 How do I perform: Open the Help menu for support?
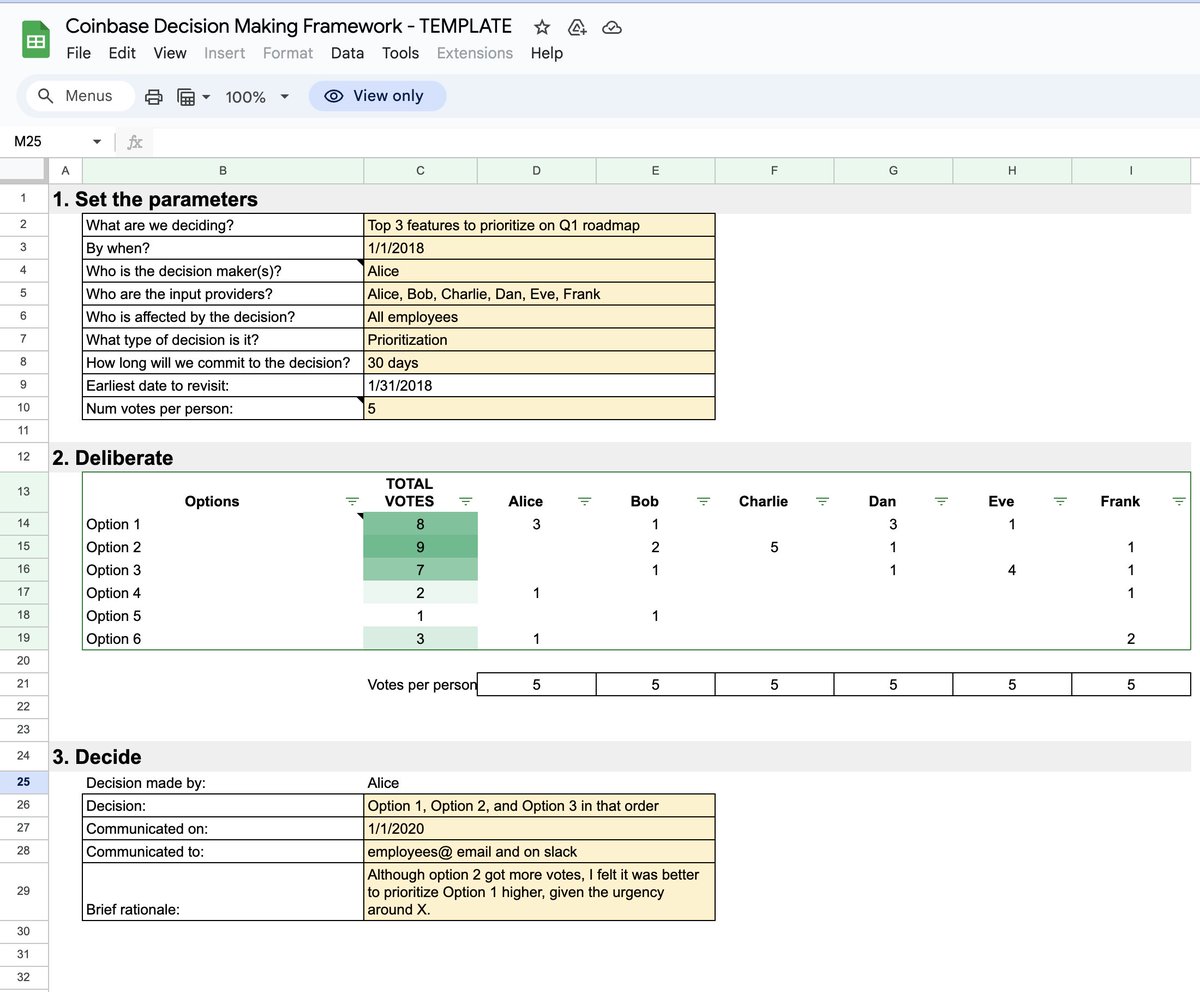pos(546,53)
